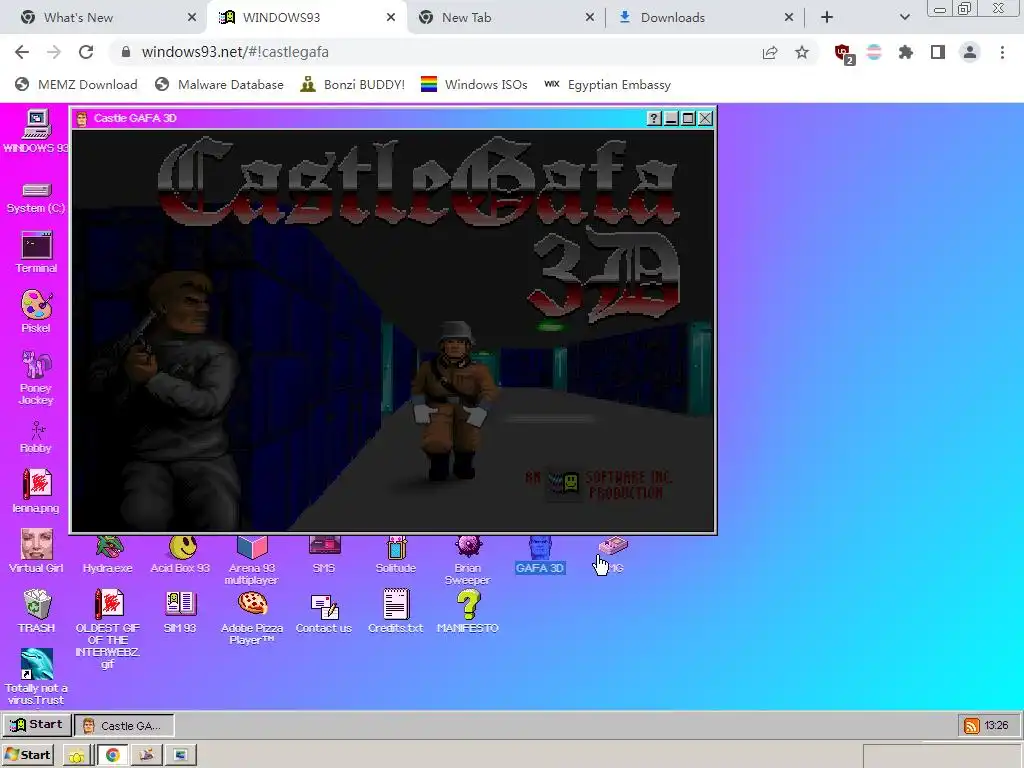Launch the Terminal desktop icon
This screenshot has width=1024, height=768.
[36, 252]
